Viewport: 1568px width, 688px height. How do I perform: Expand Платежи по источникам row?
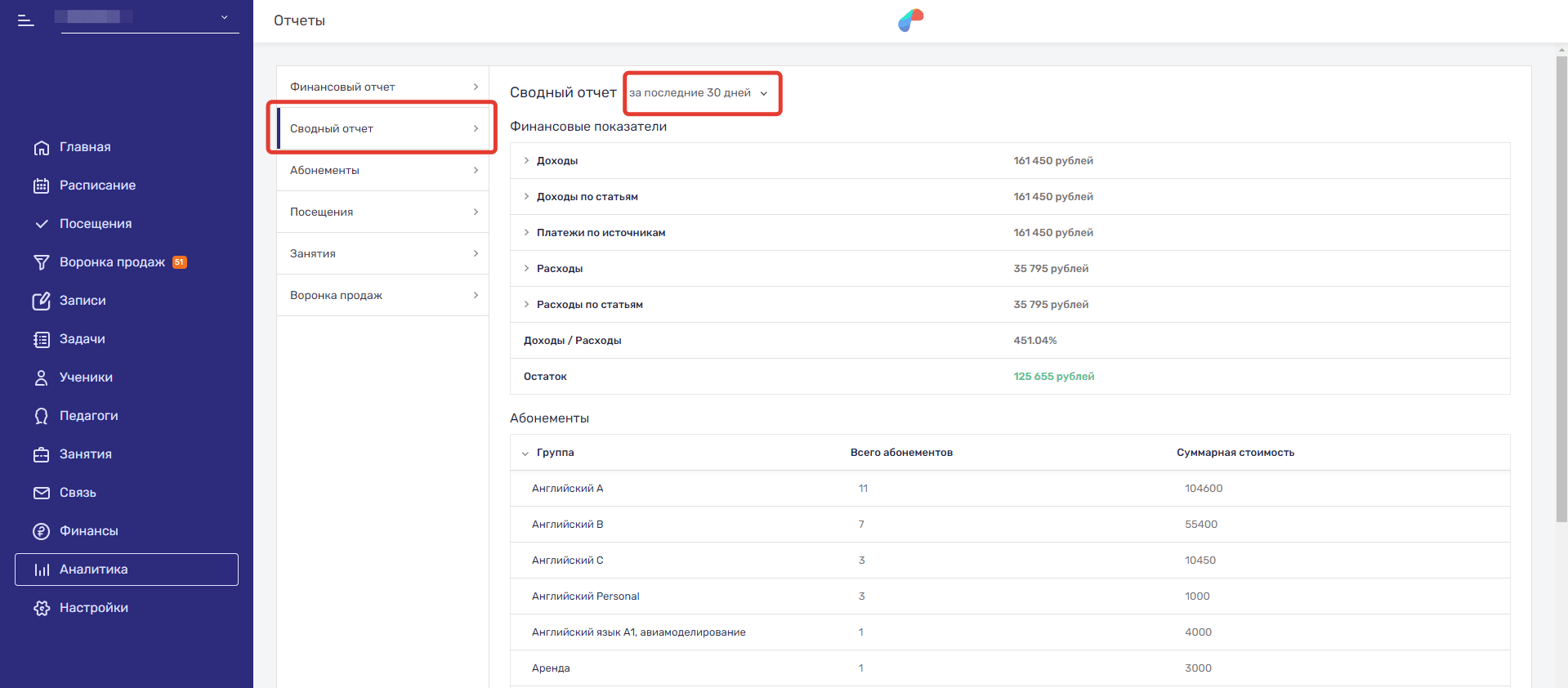tap(526, 233)
